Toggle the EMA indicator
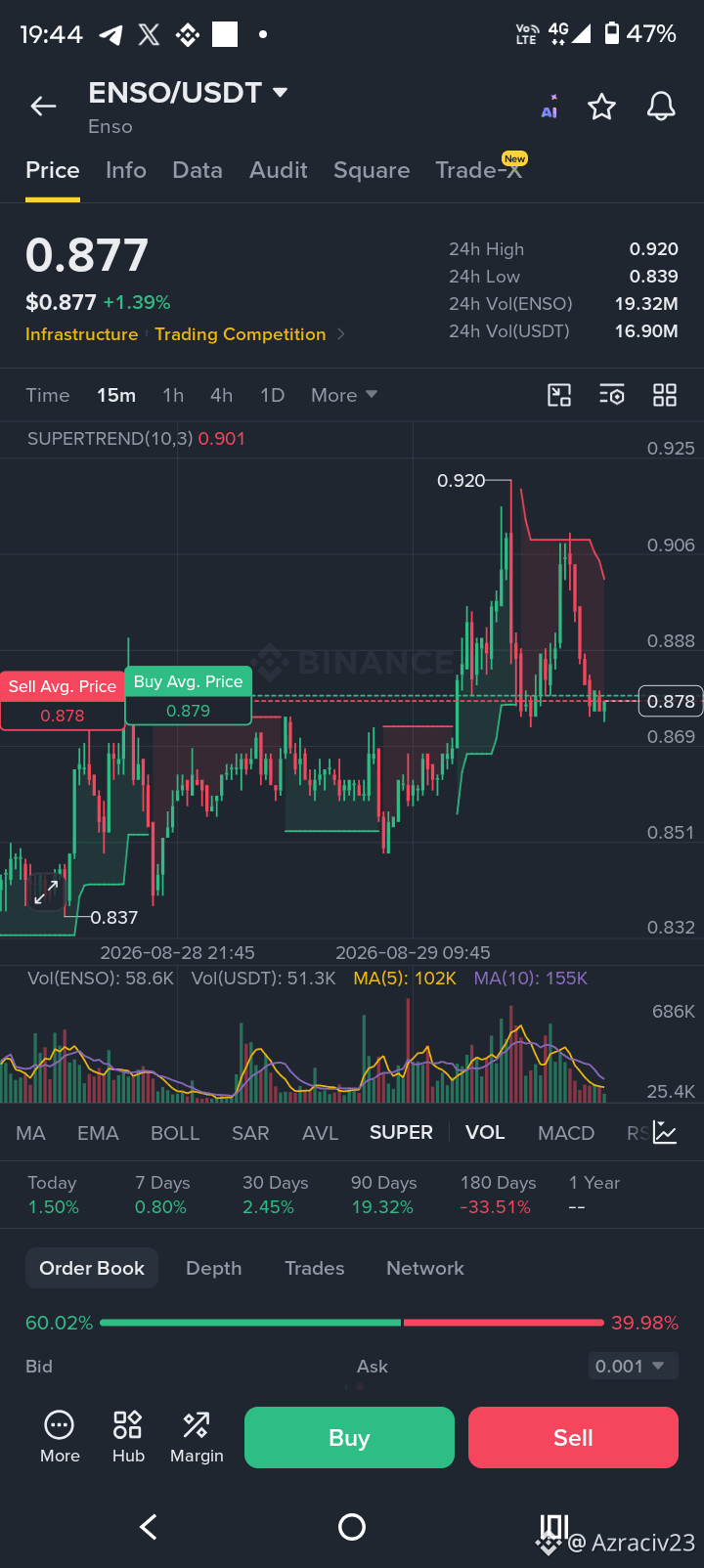The height and width of the screenshot is (1568, 704). click(98, 1133)
